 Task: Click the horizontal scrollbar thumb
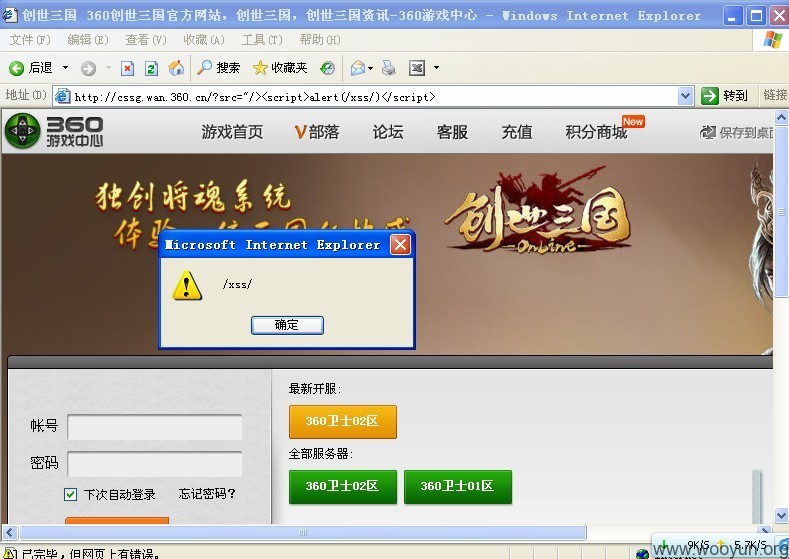click(x=302, y=532)
